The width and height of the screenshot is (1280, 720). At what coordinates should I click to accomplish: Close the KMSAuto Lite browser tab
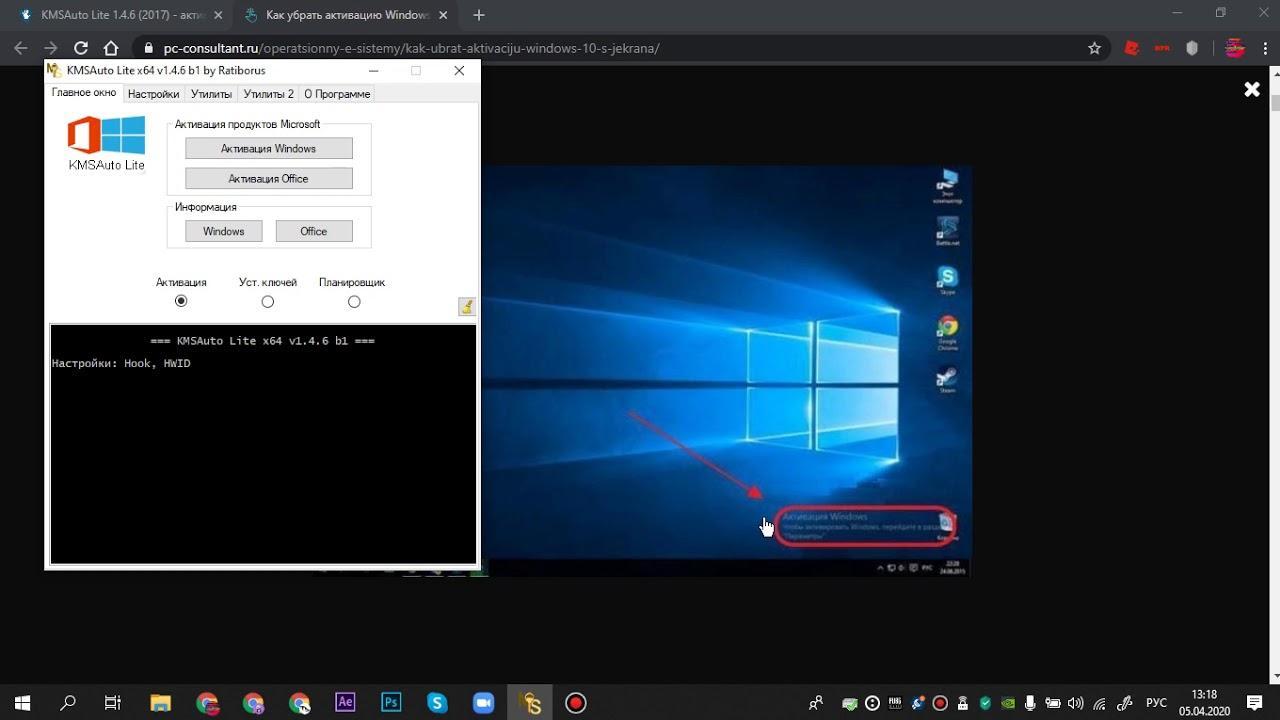point(218,15)
